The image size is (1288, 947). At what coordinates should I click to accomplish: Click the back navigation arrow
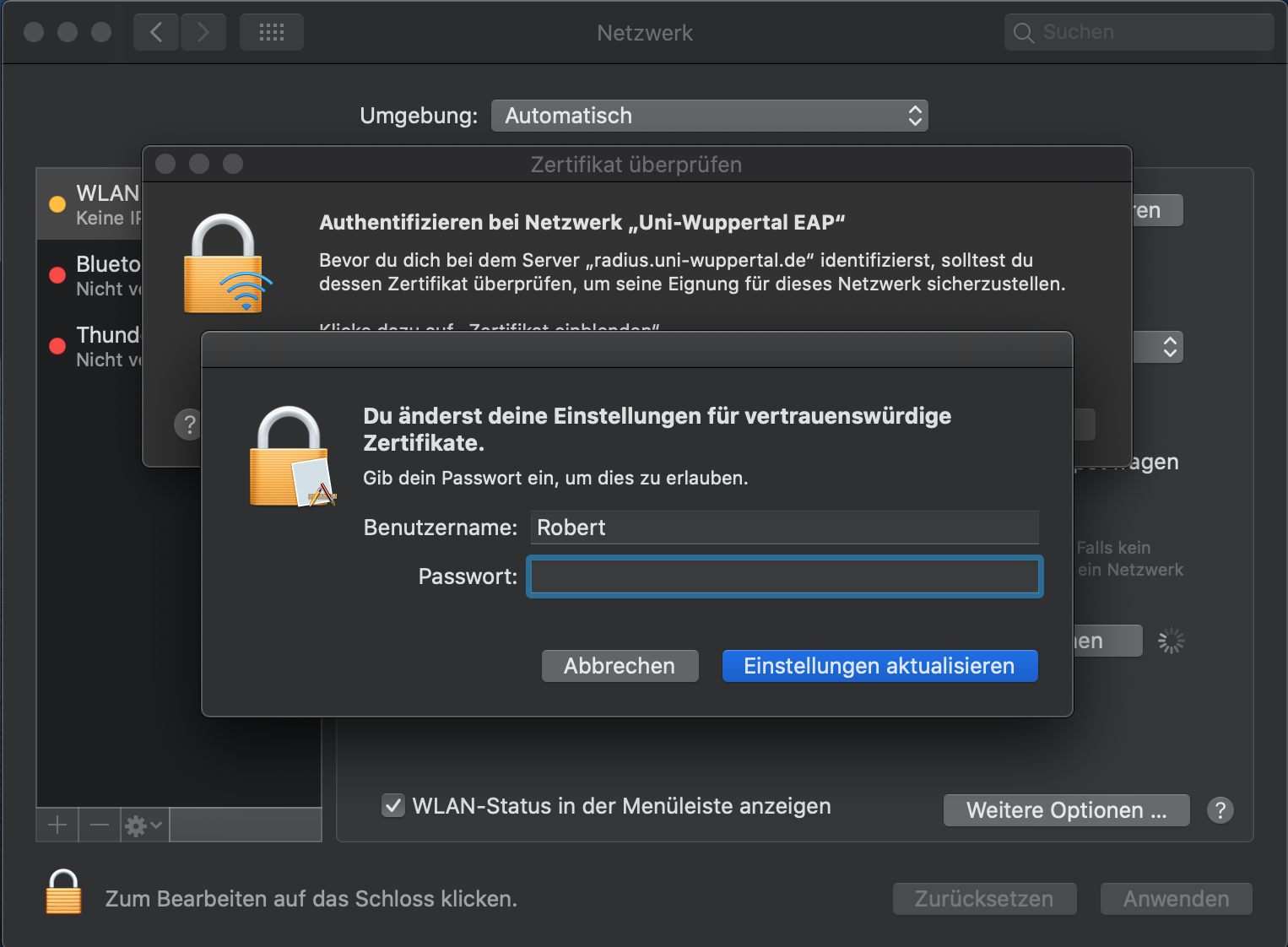click(156, 32)
